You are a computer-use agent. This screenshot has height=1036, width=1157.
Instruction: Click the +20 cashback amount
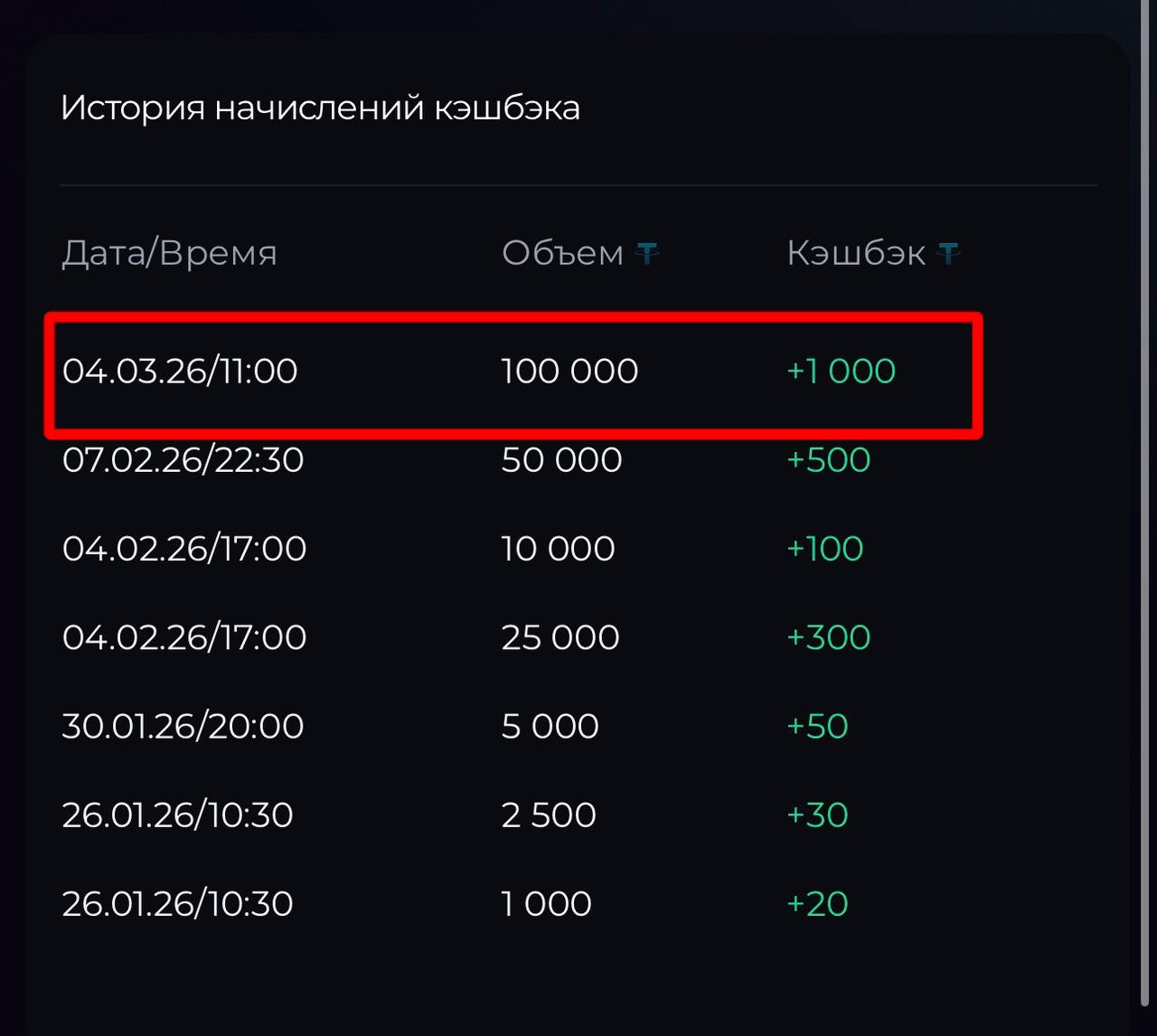coord(817,903)
